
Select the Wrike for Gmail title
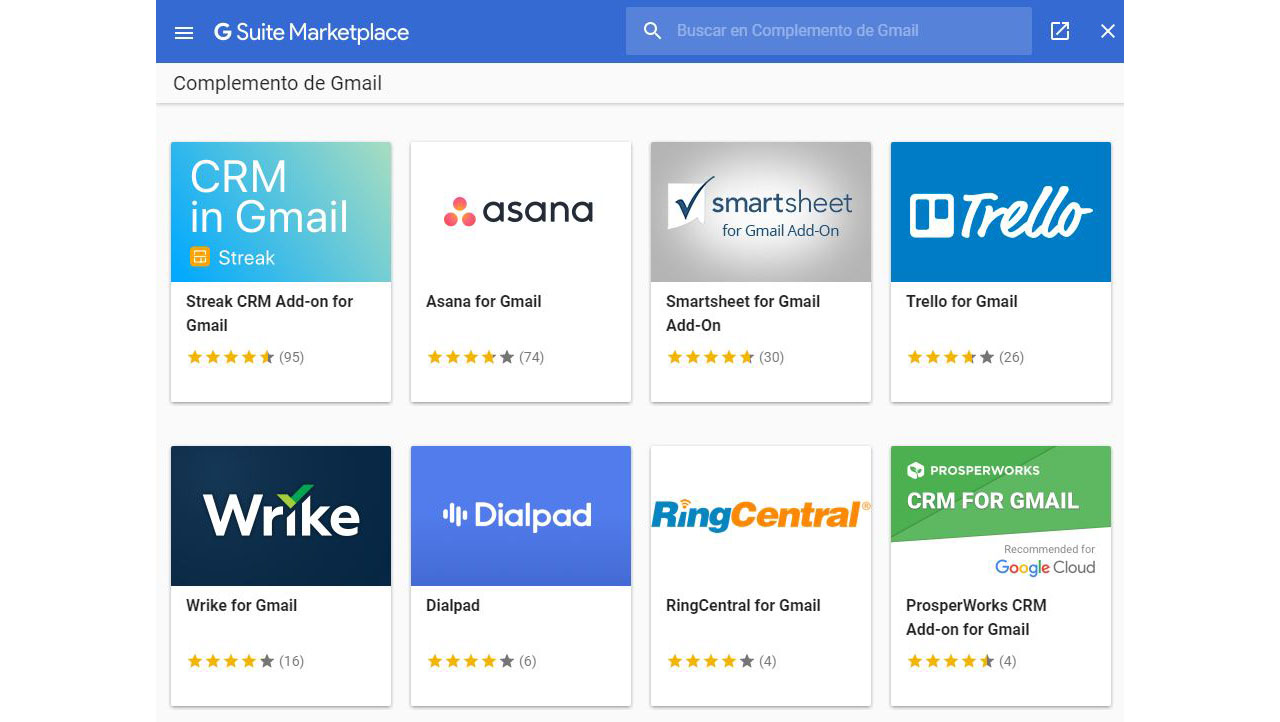click(242, 605)
